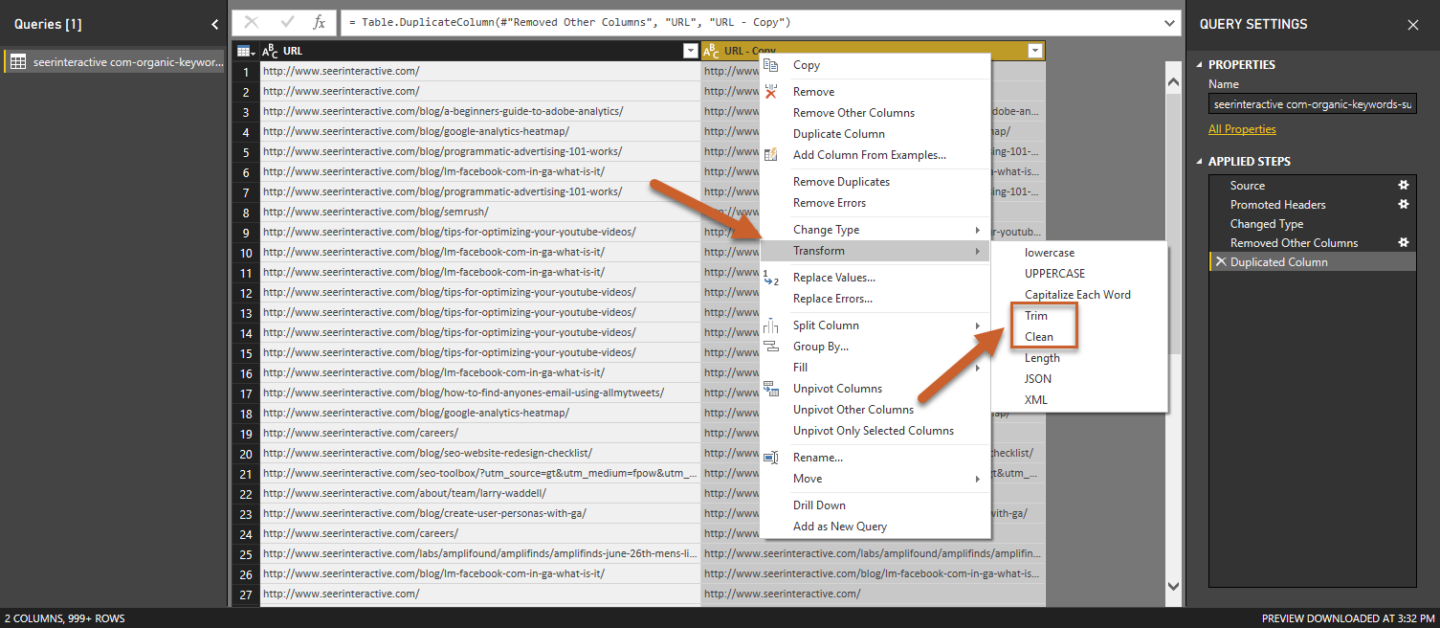Viewport: 1440px width, 628px height.
Task: Collapse the Queries pane with chevron
Action: tap(215, 24)
